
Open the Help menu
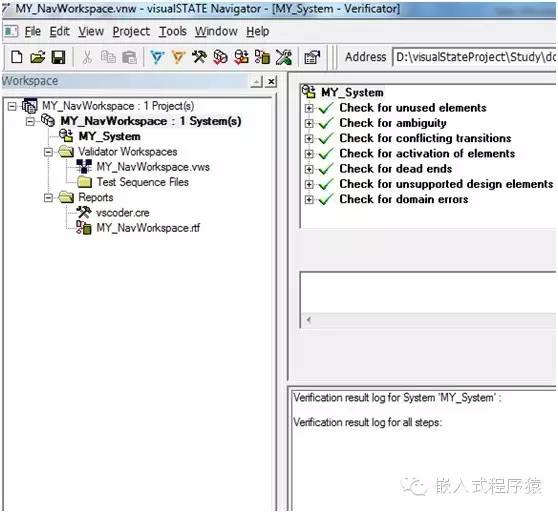tap(258, 31)
